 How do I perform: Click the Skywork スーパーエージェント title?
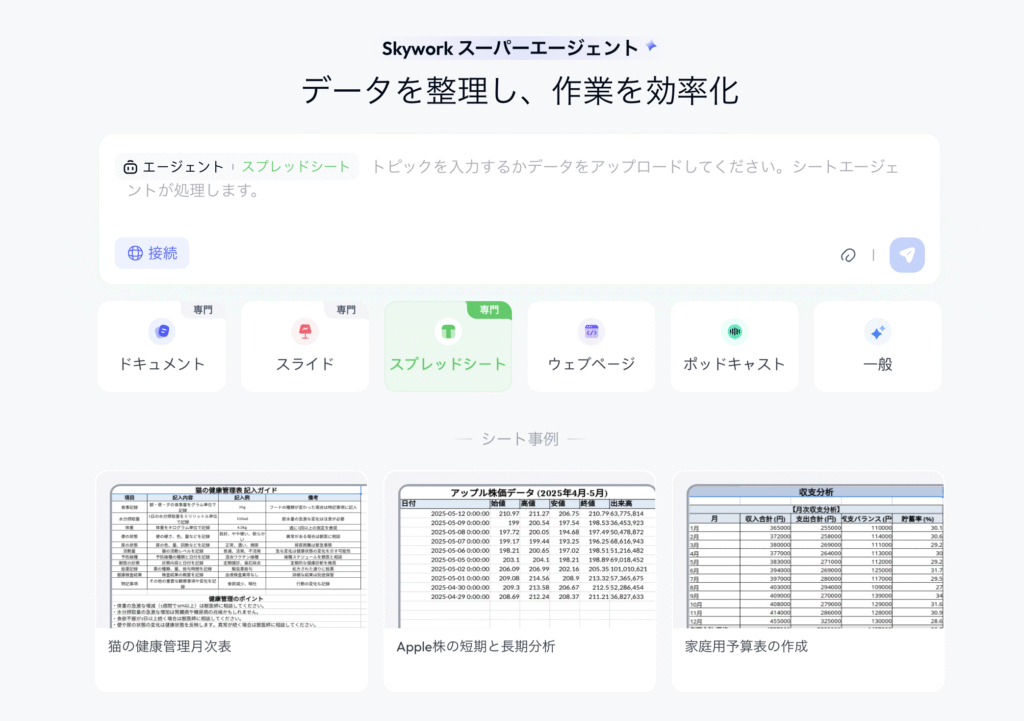[x=510, y=48]
